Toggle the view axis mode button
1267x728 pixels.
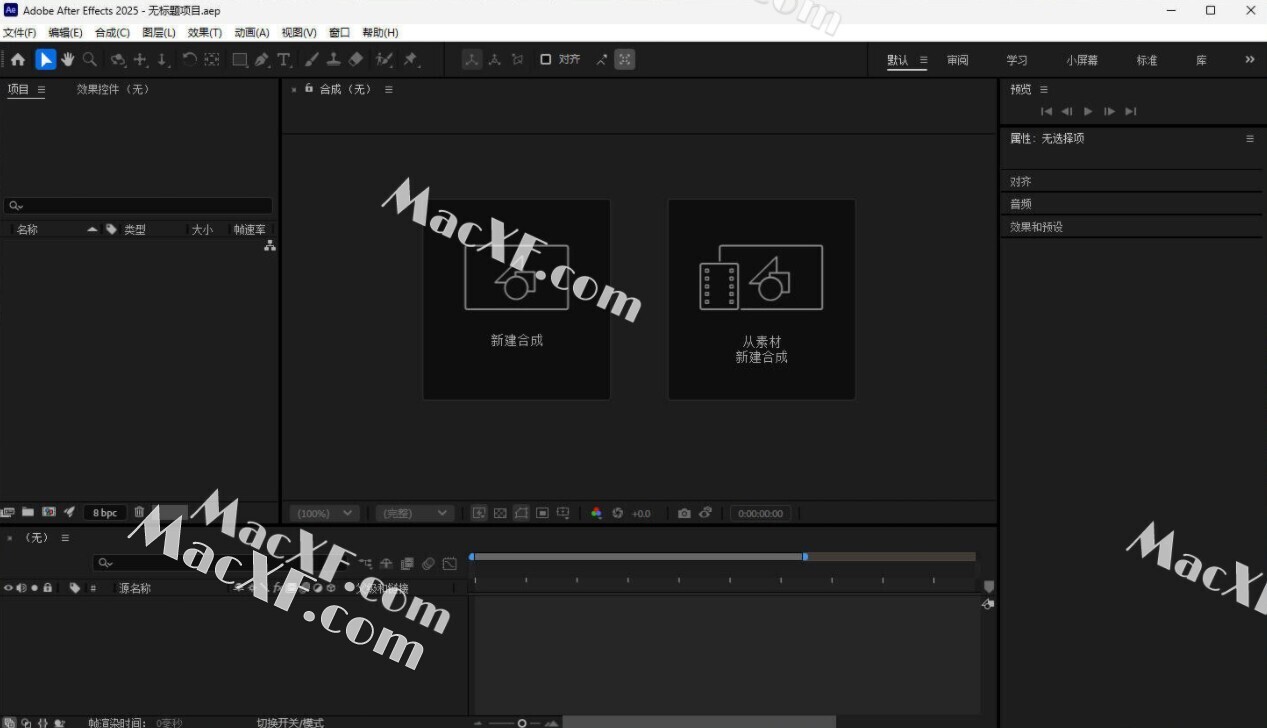[517, 60]
